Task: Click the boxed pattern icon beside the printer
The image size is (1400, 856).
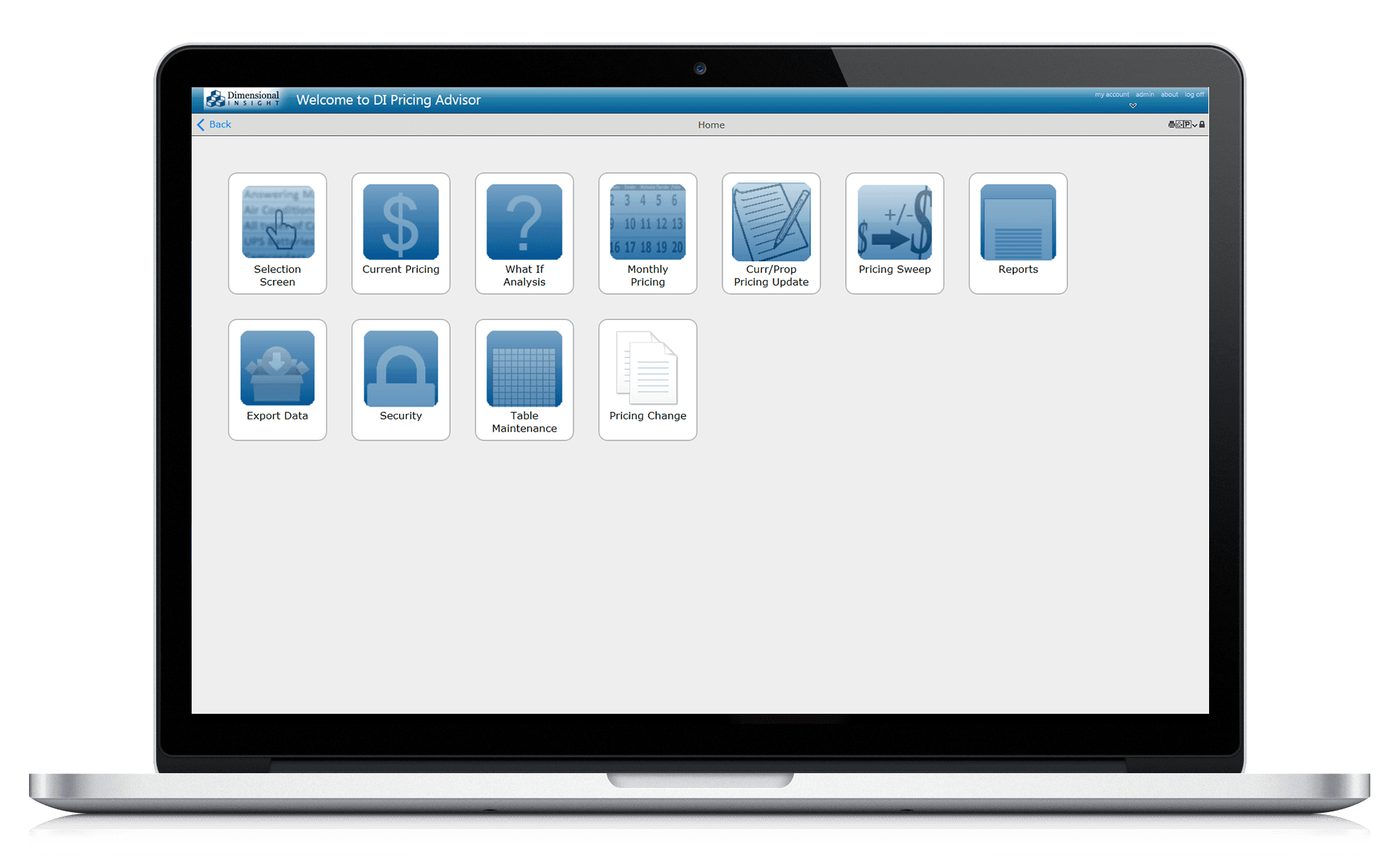Action: pyautogui.click(x=1179, y=125)
